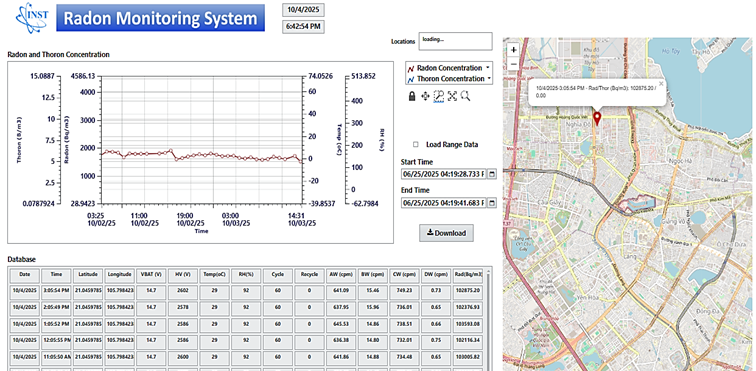
Task: Click the Recycle column header
Action: (x=309, y=275)
